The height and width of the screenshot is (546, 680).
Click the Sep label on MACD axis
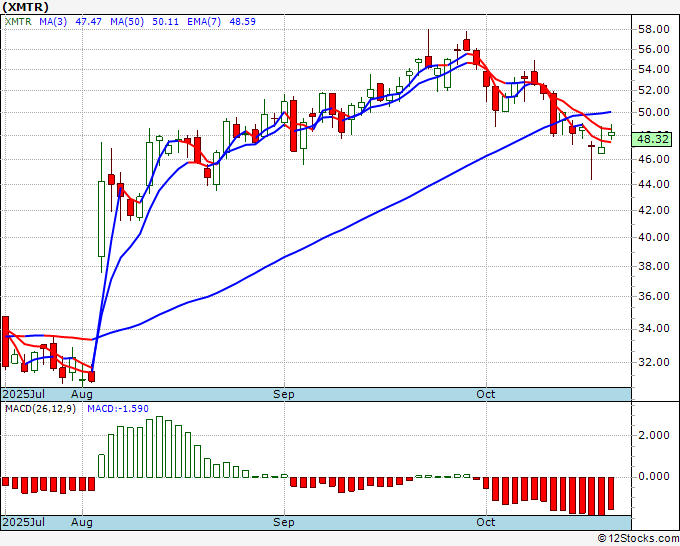point(284,523)
